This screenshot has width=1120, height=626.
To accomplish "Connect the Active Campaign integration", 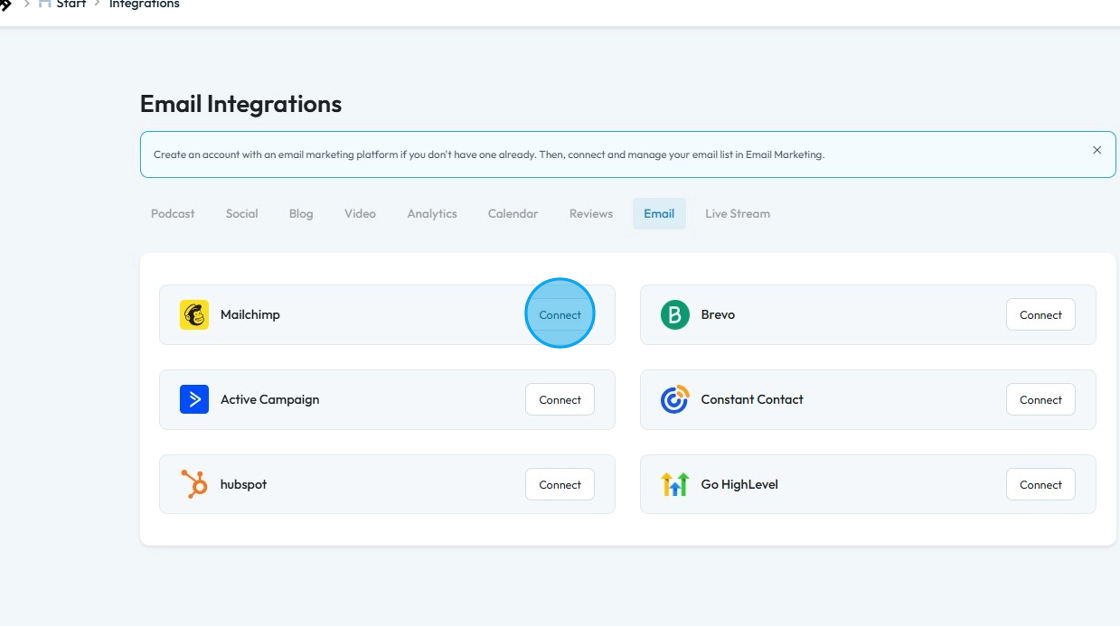I will [560, 399].
